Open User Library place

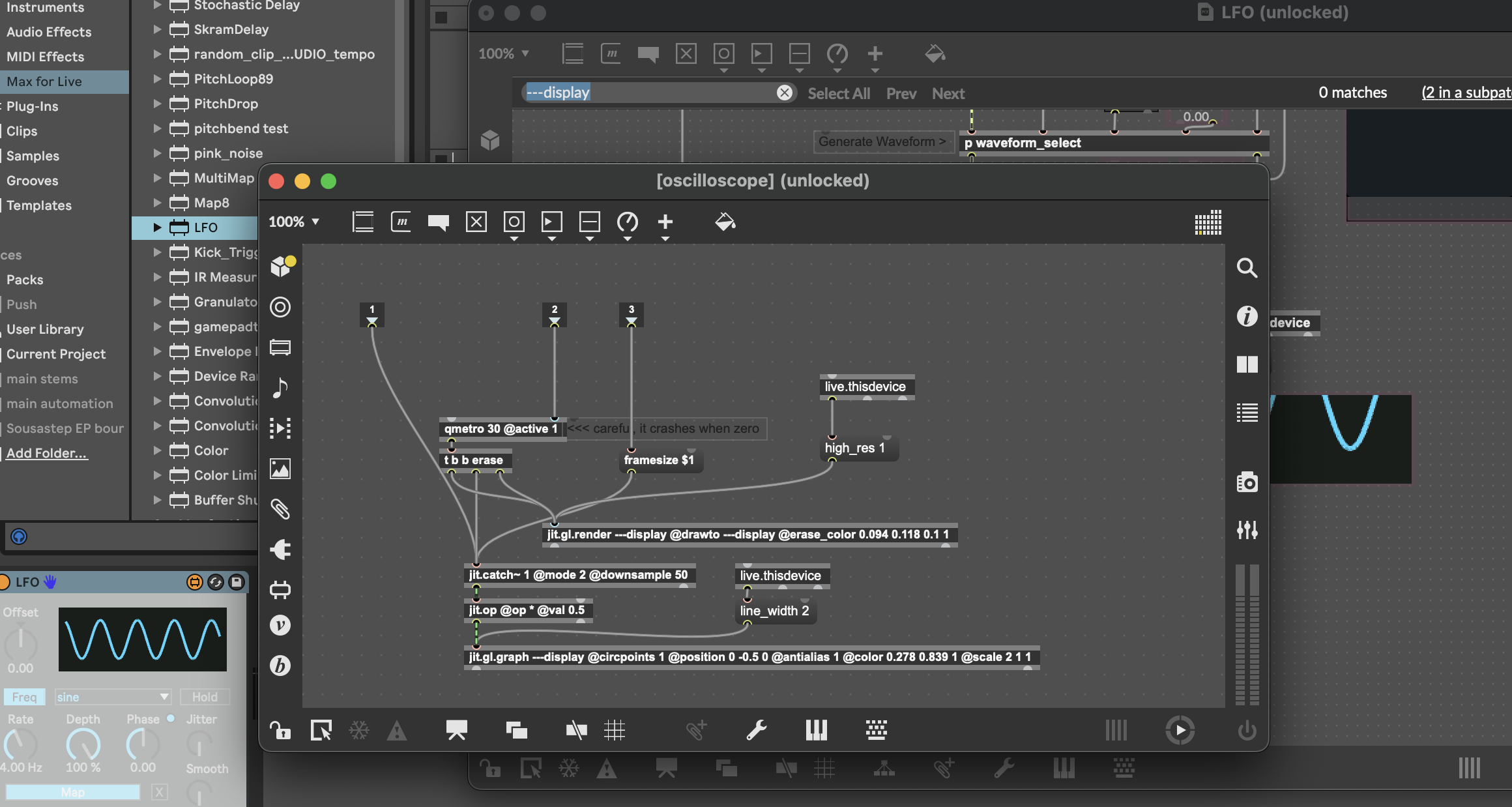[x=45, y=329]
